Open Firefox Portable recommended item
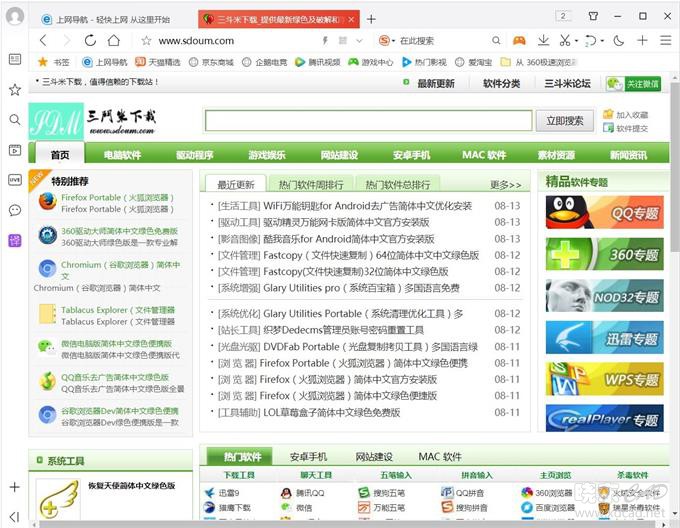Image resolution: width=680 pixels, height=528 pixels. point(117,198)
